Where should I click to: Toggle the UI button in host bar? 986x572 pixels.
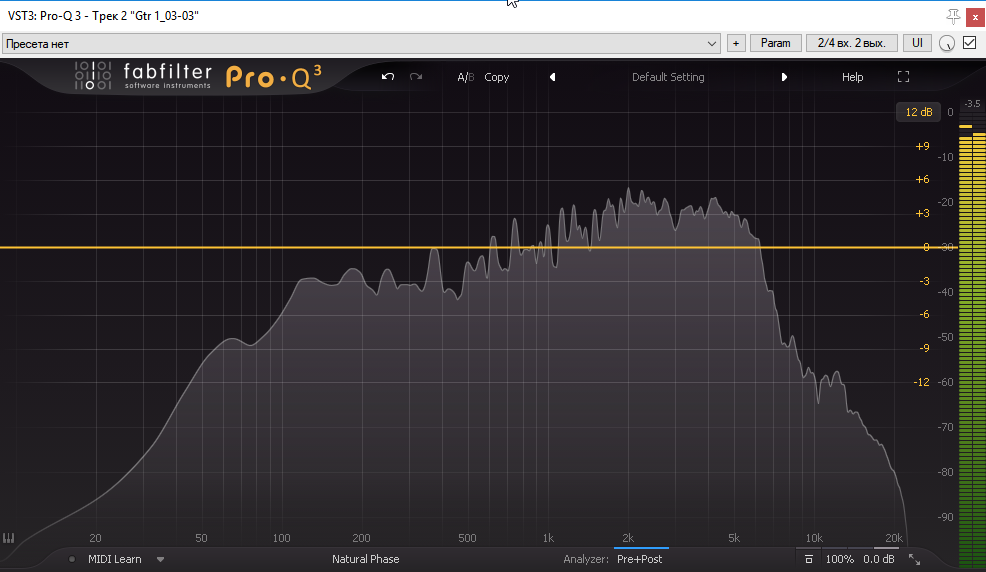pos(917,43)
